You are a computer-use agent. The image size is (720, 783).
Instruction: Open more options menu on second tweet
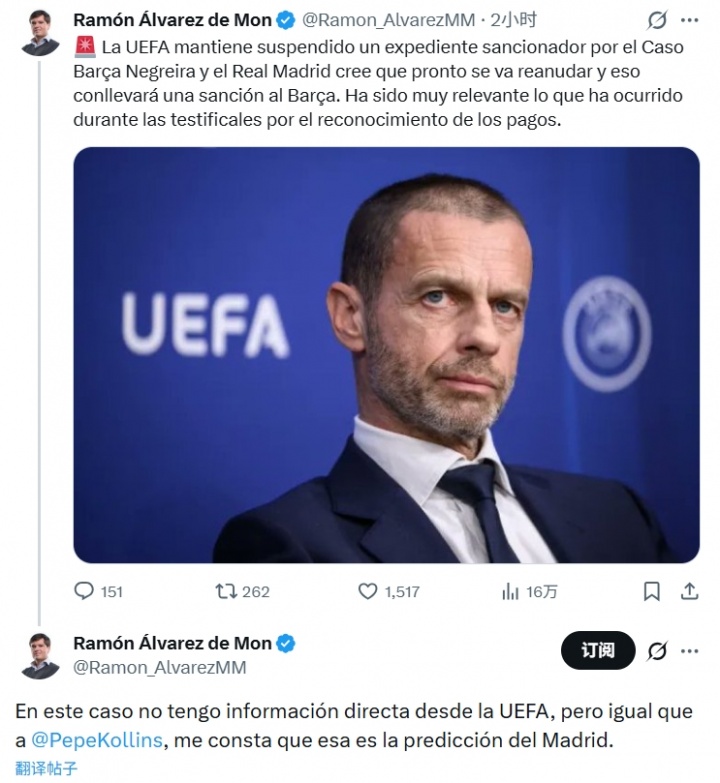(690, 651)
